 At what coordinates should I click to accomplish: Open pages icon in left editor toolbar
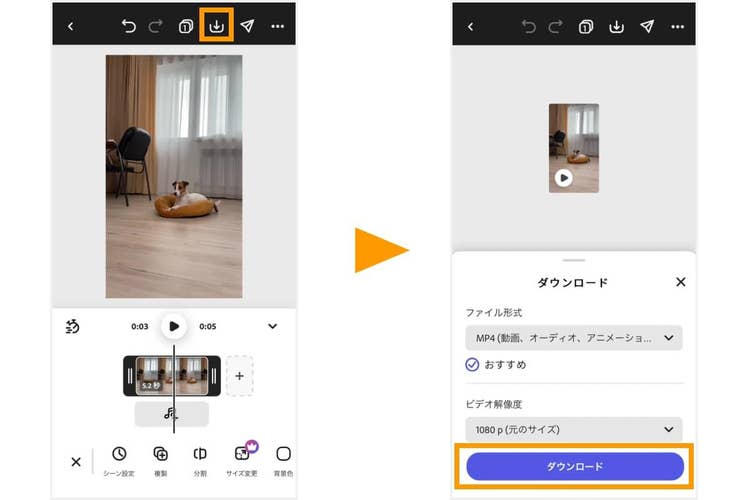tap(186, 26)
